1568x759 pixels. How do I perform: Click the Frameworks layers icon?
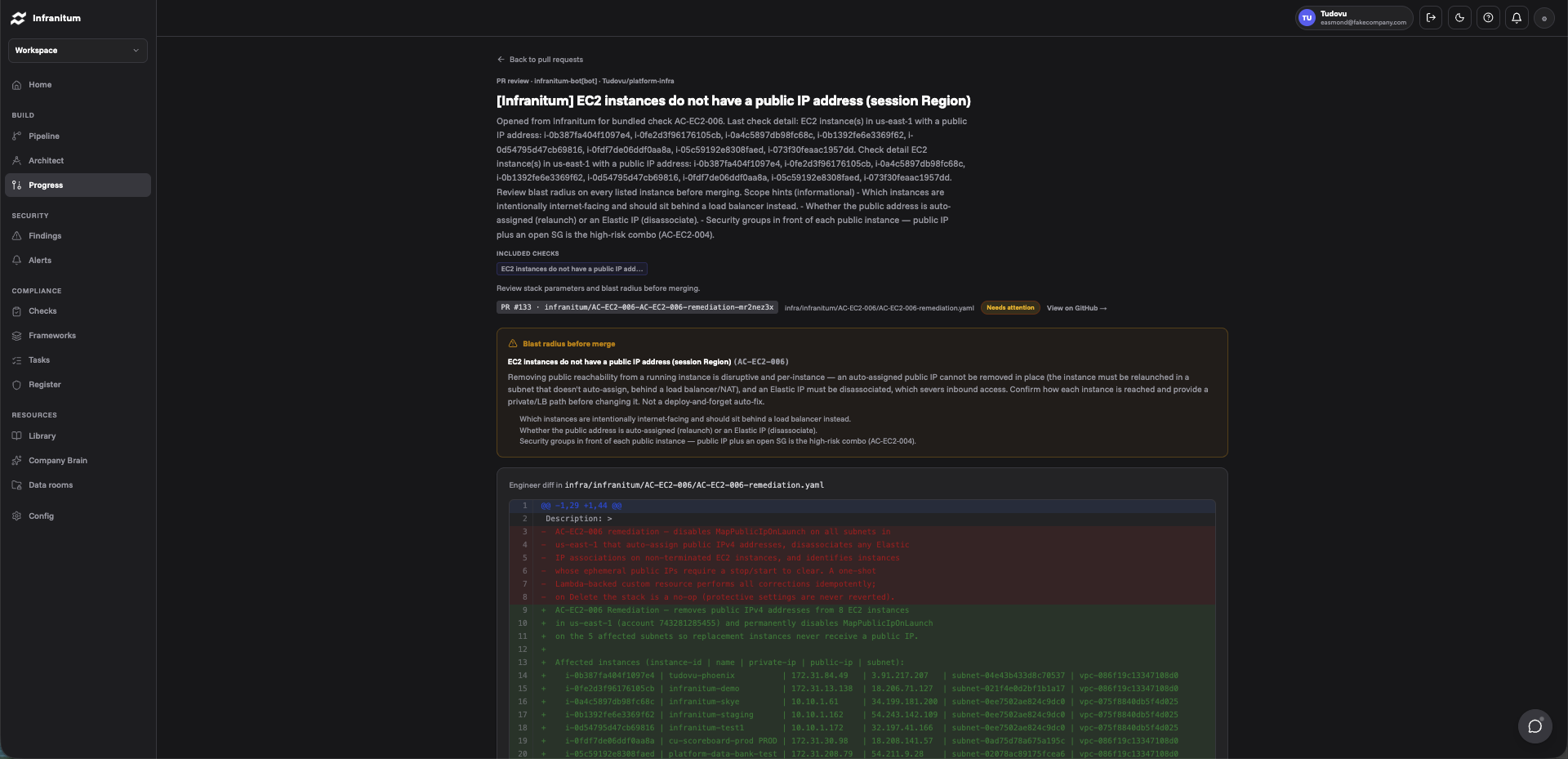tap(16, 336)
